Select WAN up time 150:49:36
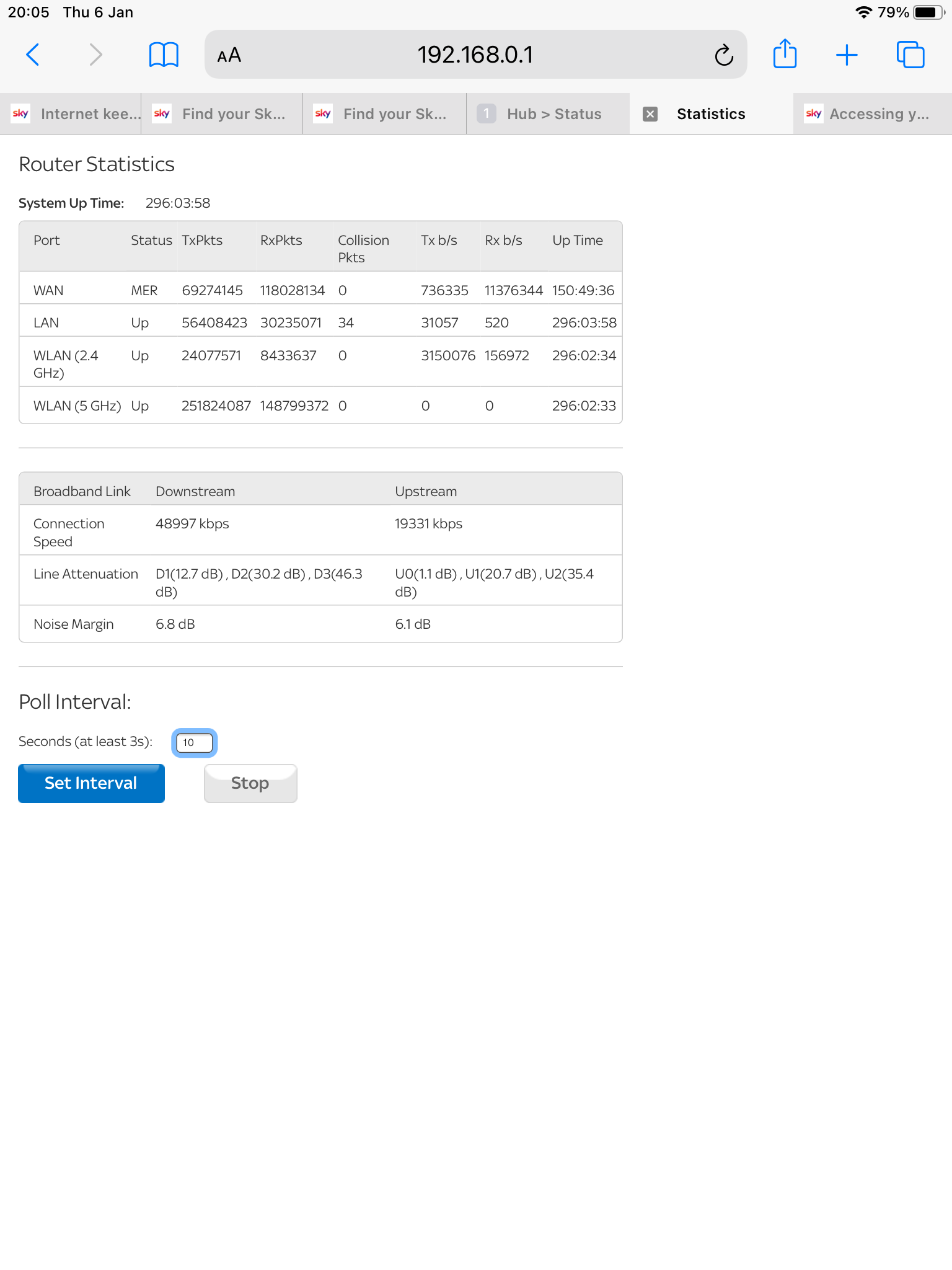Viewport: 952px width, 1270px height. (x=583, y=291)
